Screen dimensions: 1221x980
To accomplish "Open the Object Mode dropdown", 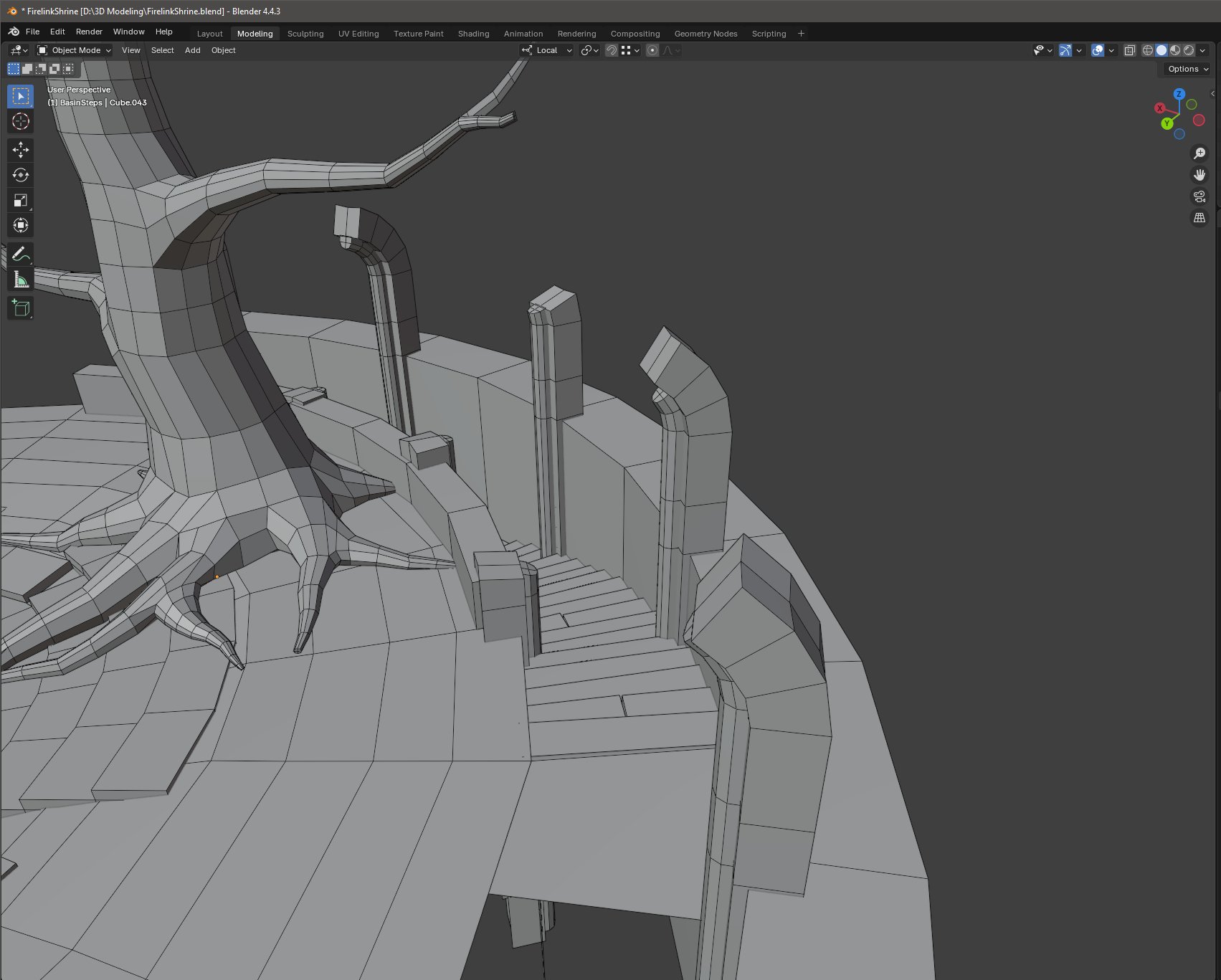I will pyautogui.click(x=75, y=50).
